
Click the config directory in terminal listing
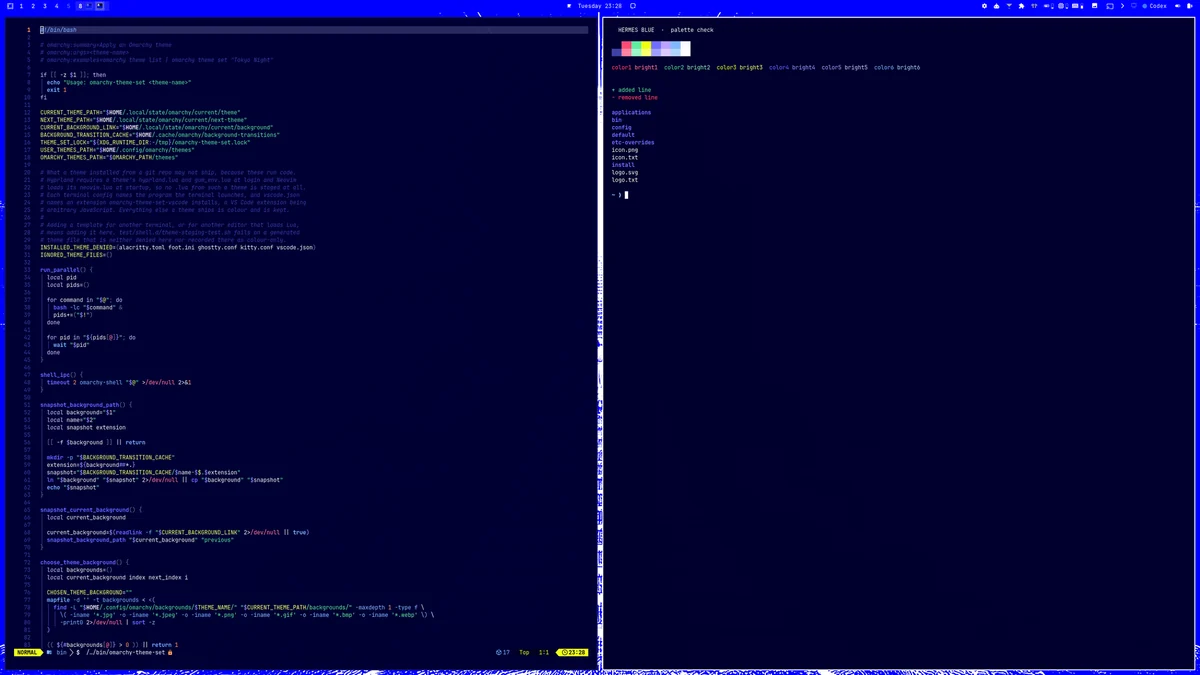click(621, 128)
